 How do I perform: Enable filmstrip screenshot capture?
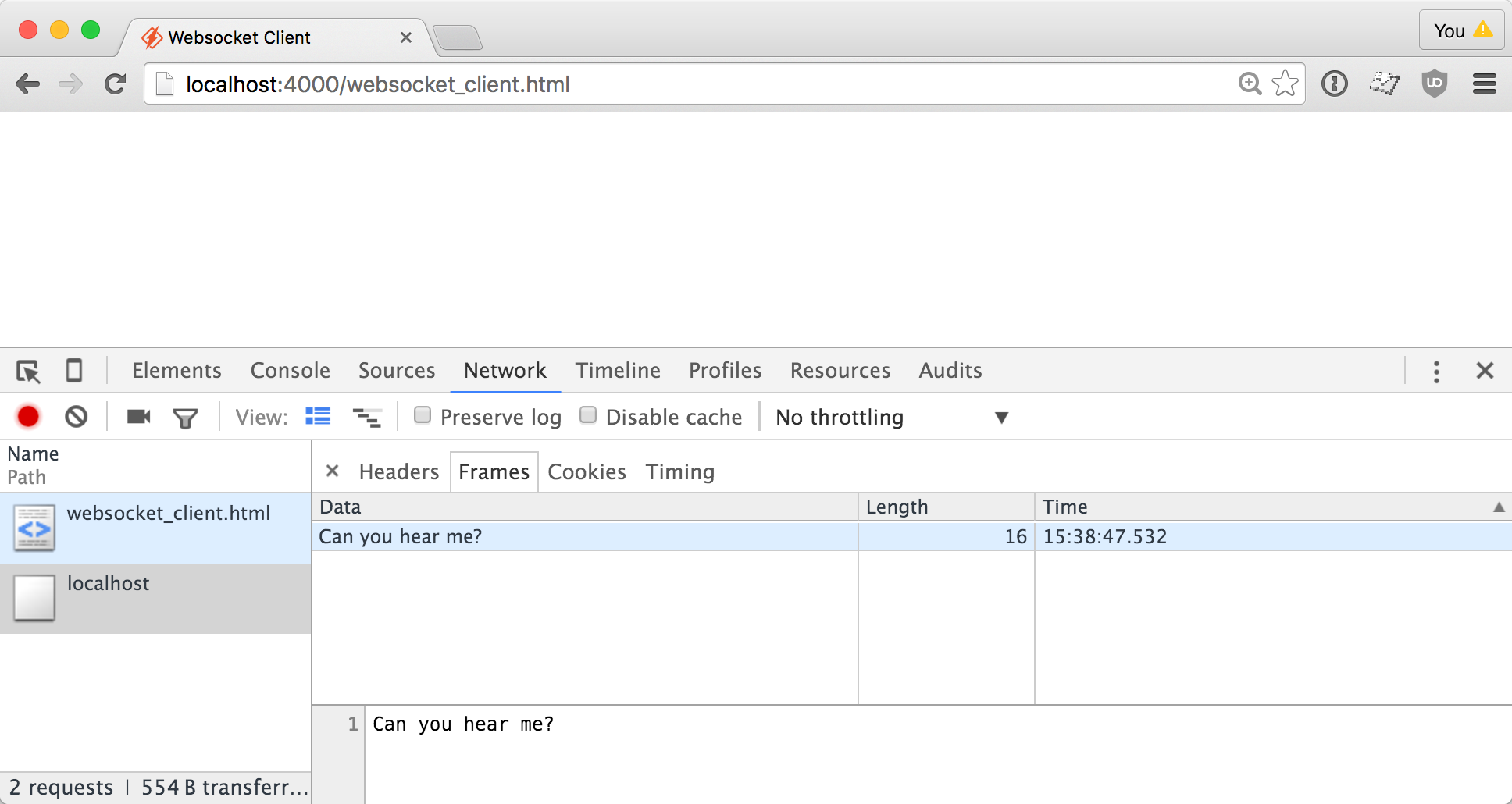coord(137,416)
